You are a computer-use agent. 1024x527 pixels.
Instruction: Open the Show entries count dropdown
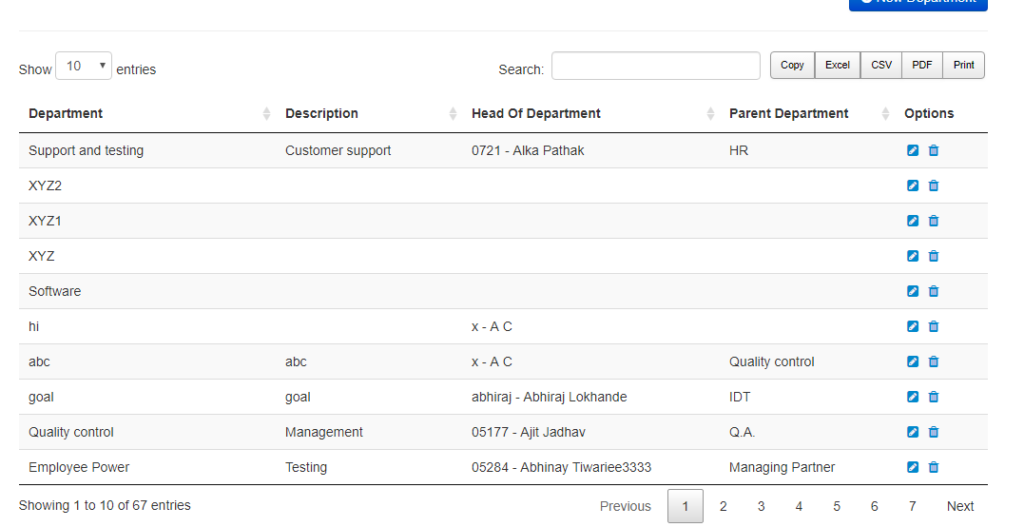[x=84, y=66]
